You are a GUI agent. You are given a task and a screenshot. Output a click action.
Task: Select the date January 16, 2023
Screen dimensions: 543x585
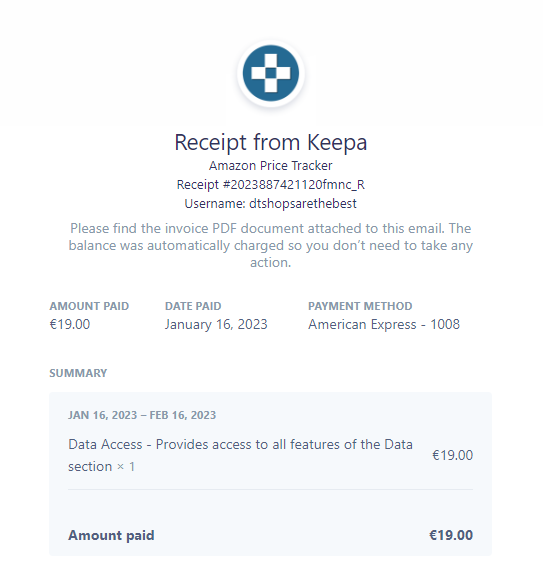point(216,325)
